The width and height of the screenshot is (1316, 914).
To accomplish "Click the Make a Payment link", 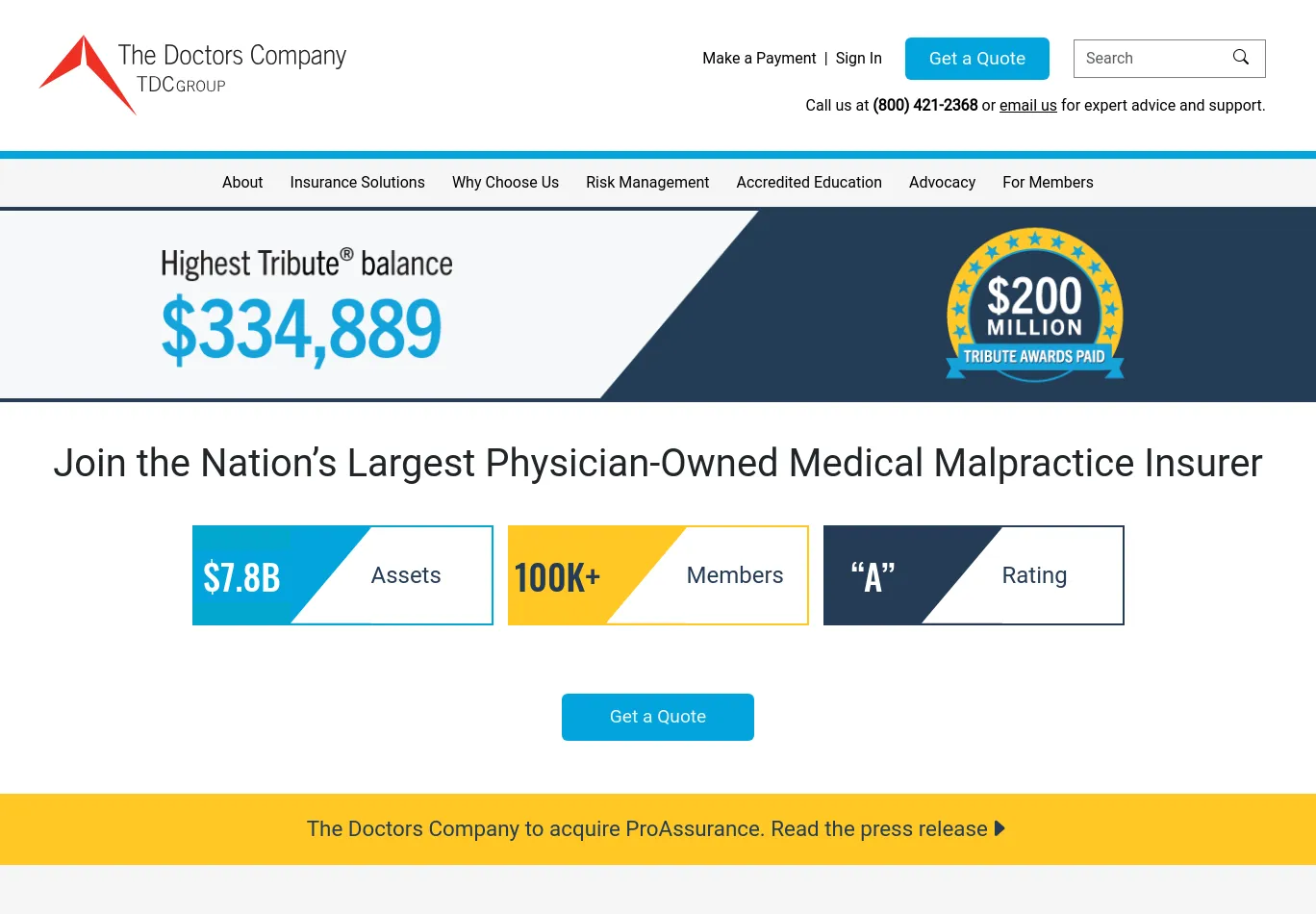I will 759,59.
